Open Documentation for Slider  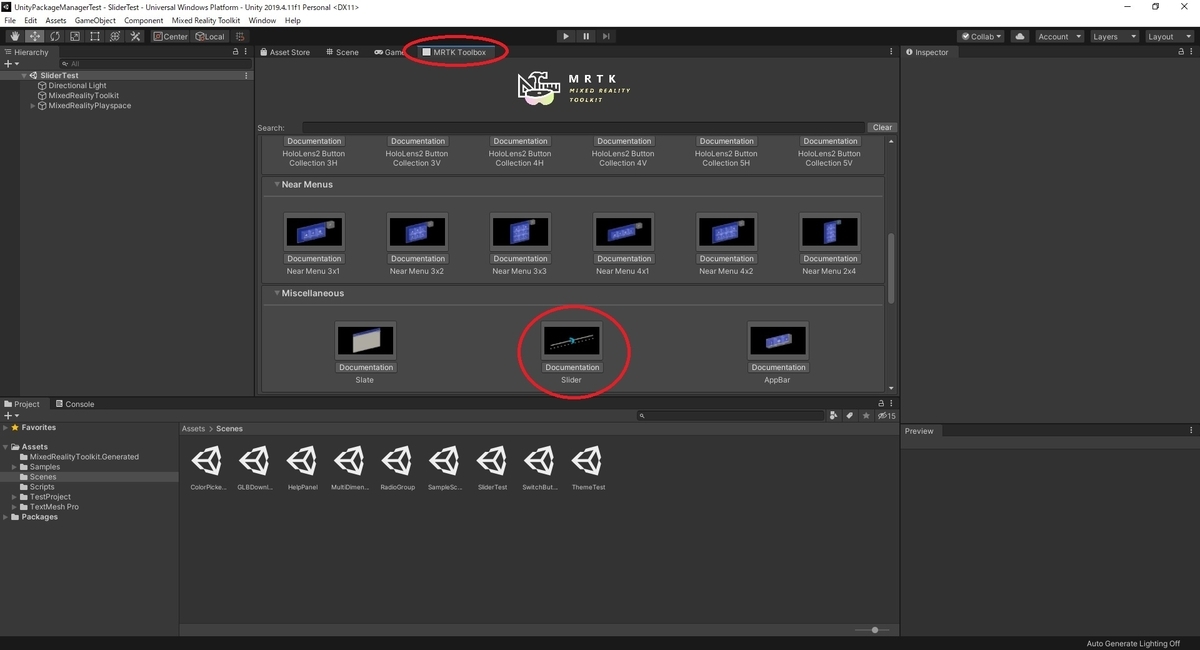(572, 367)
